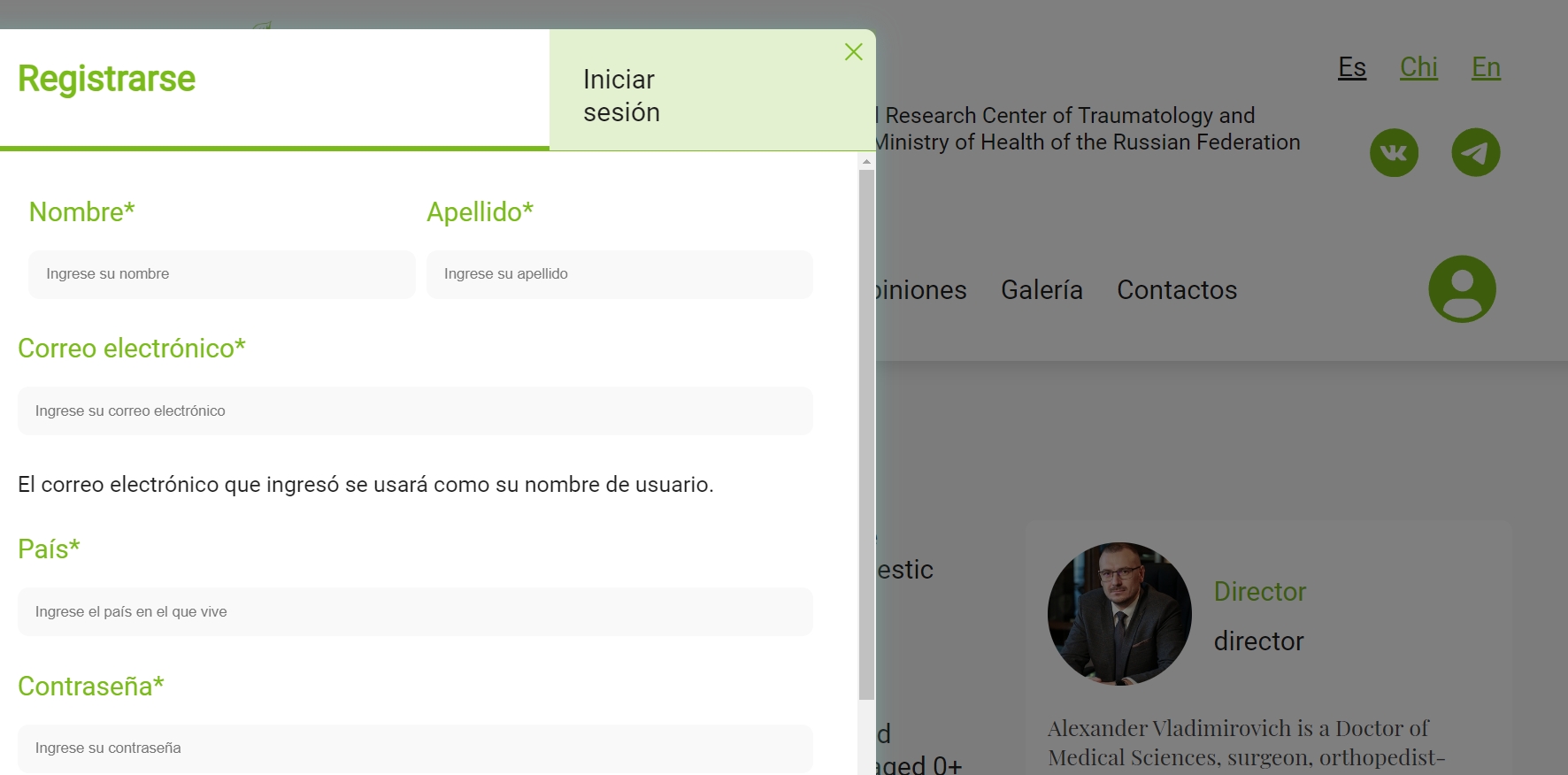Click the Correo electrónico input field
This screenshot has height=775, width=1568.
point(415,411)
